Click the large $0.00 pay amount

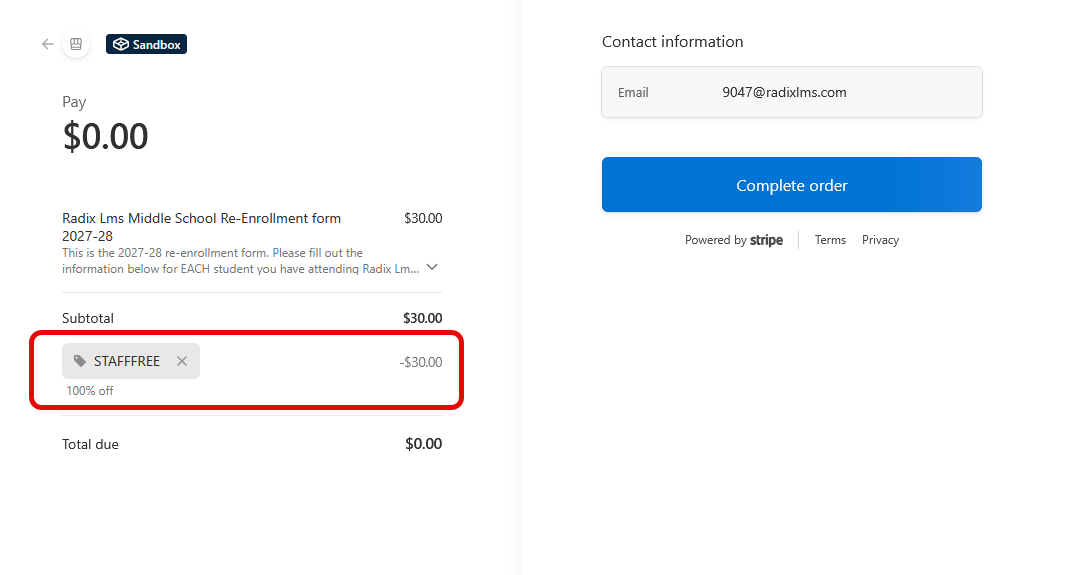pyautogui.click(x=105, y=136)
